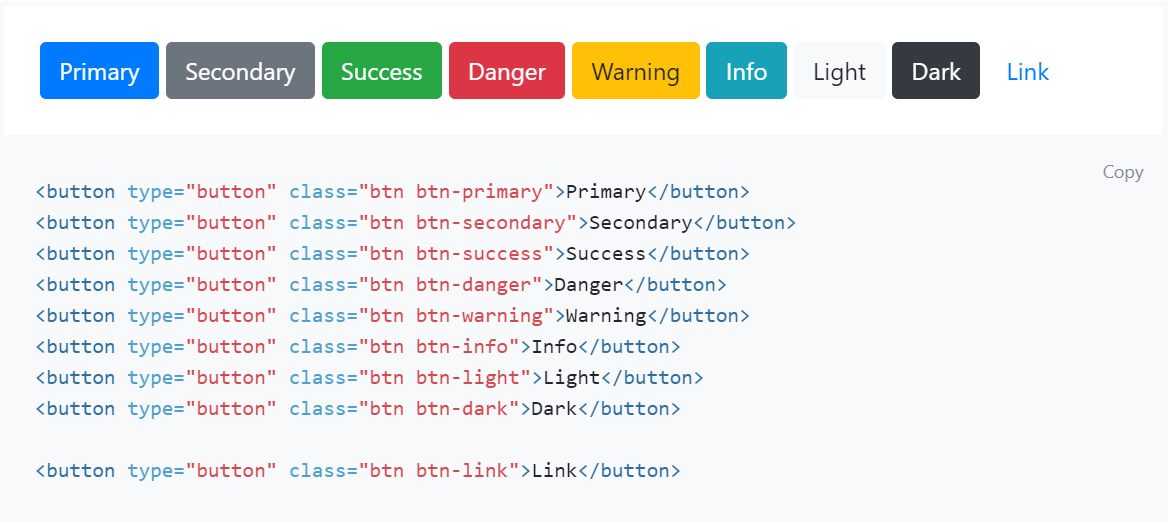Click the btn-info code line

coord(358,347)
